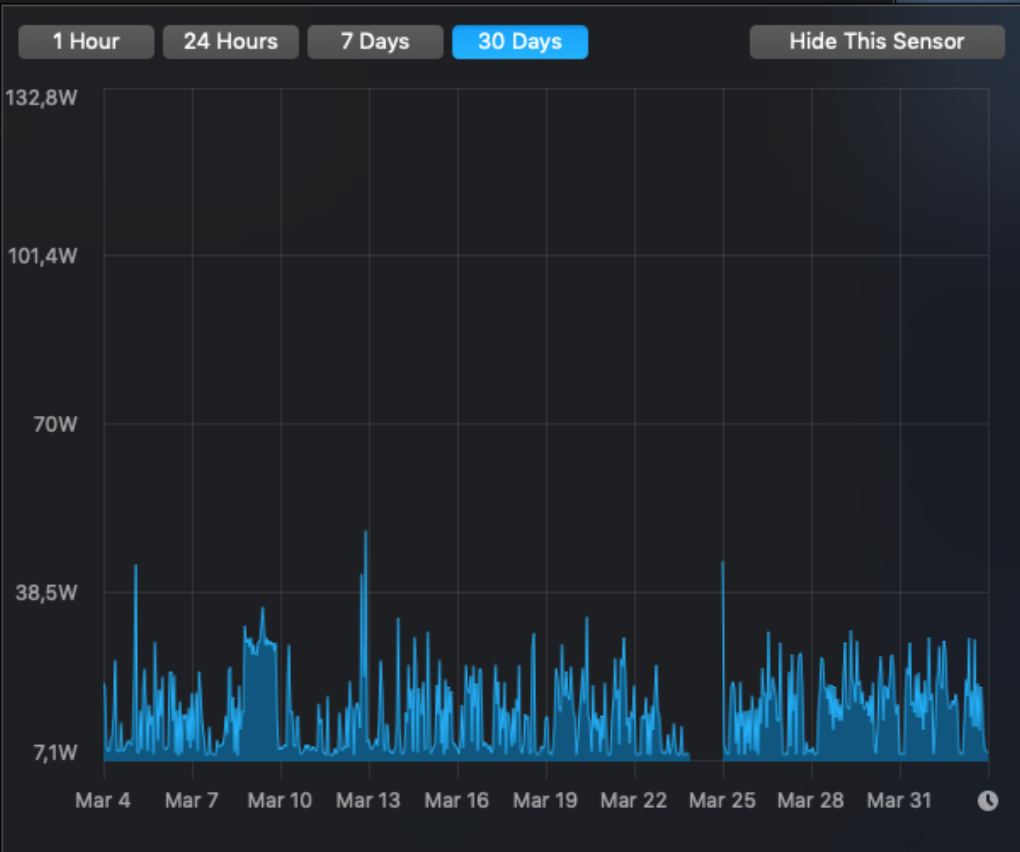
Task: Click the Mar 22 date label
Action: [634, 801]
